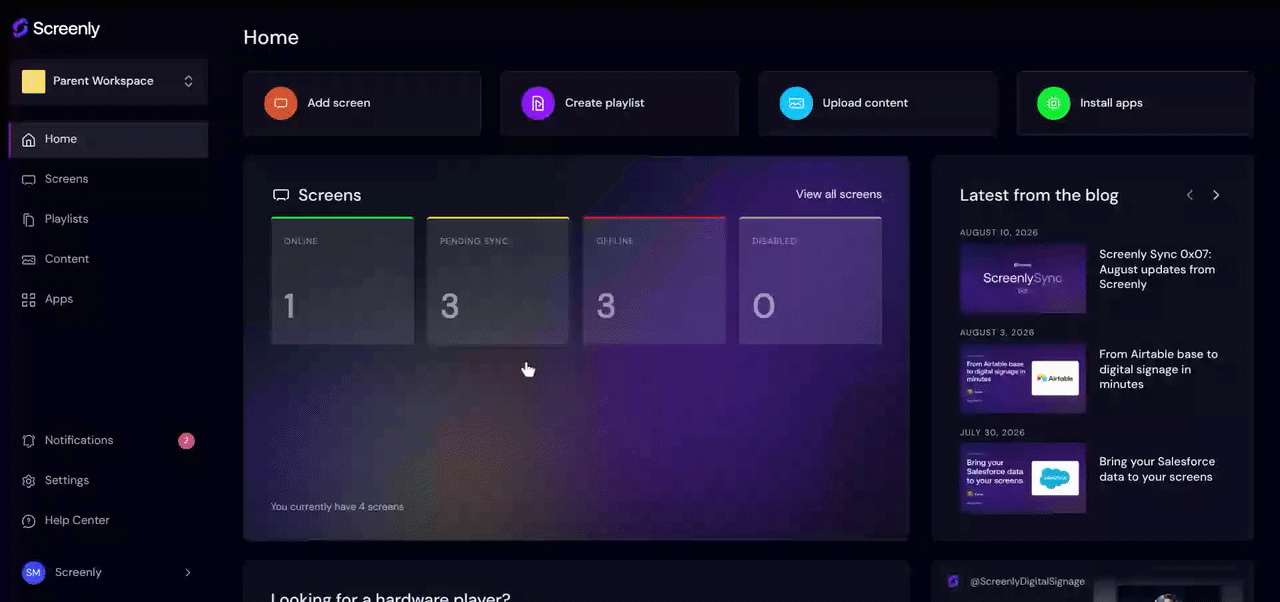The image size is (1280, 602).
Task: Click the Home house icon
Action: pyautogui.click(x=28, y=139)
